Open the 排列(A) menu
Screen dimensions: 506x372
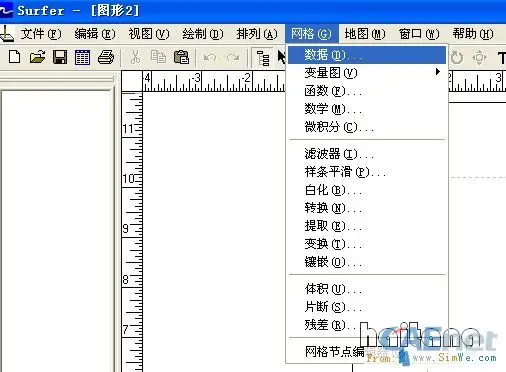[x=257, y=34]
